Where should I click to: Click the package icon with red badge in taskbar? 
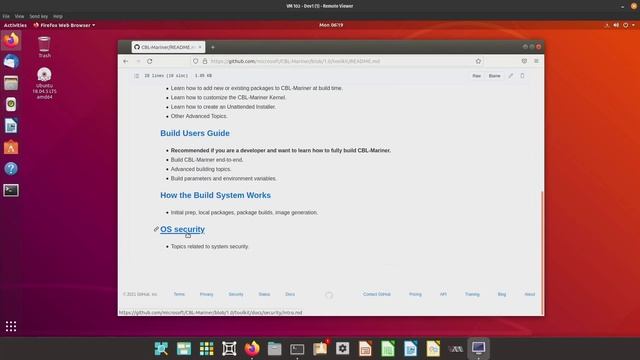[320, 348]
